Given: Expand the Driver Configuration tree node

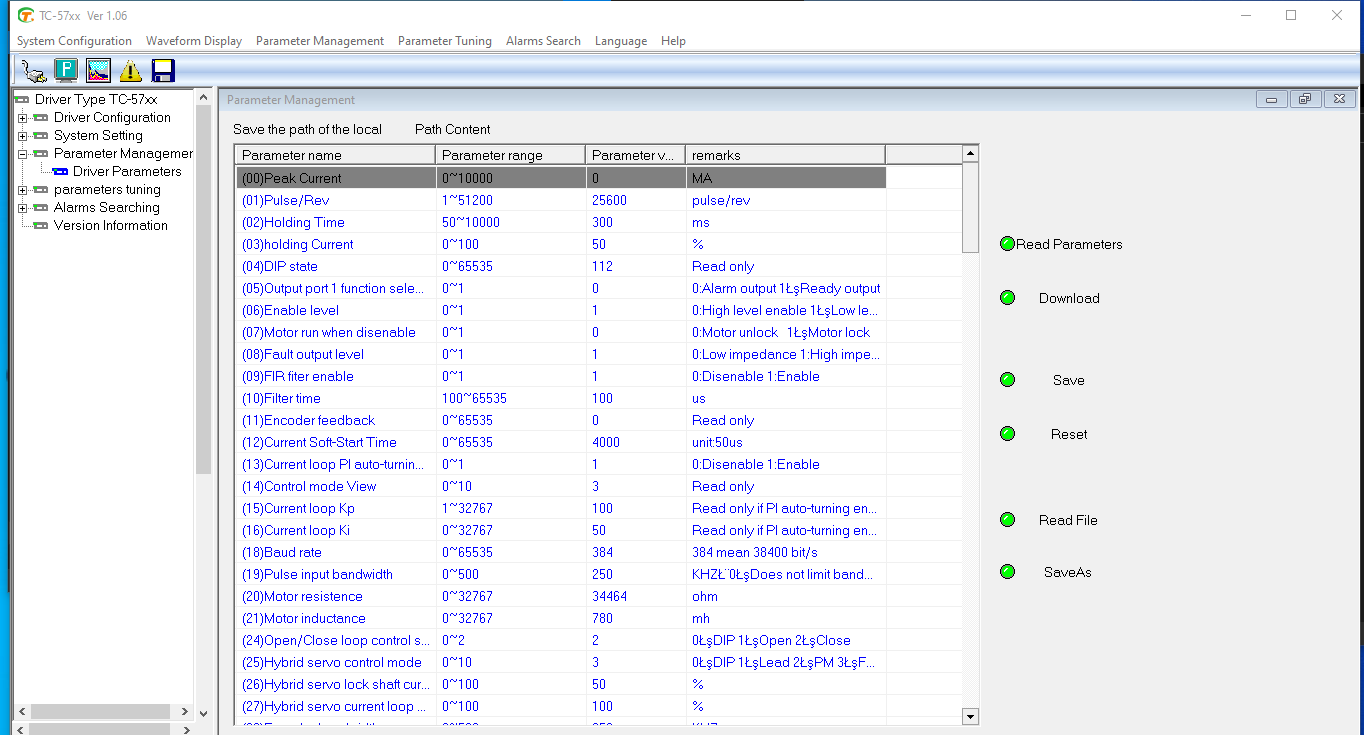Looking at the screenshot, I should (22, 117).
